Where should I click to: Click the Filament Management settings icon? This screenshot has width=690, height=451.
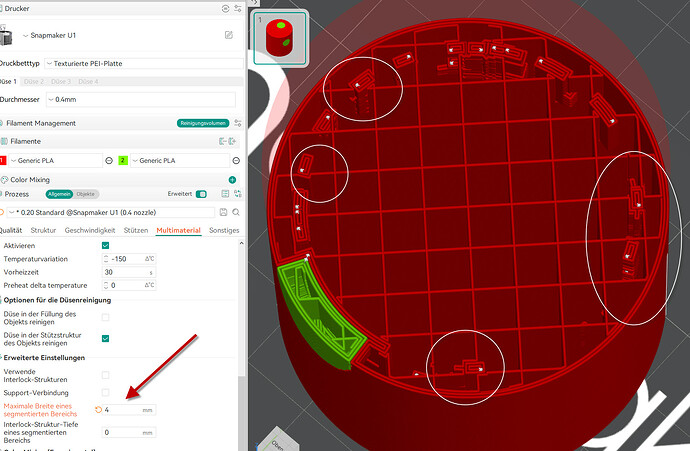238,123
